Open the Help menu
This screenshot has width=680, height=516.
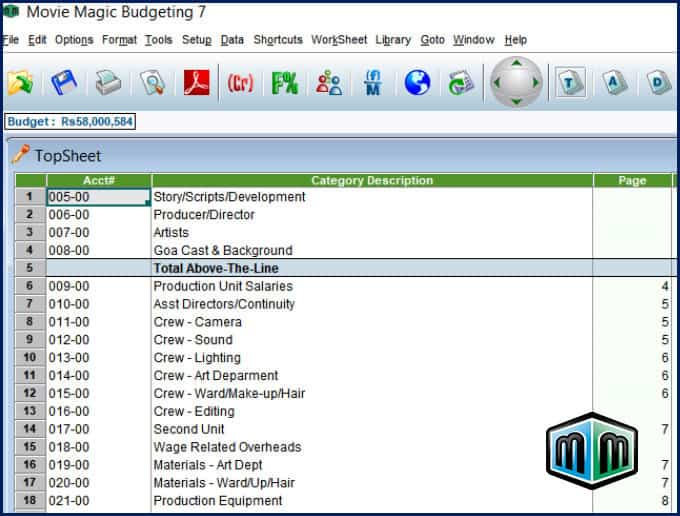(516, 40)
